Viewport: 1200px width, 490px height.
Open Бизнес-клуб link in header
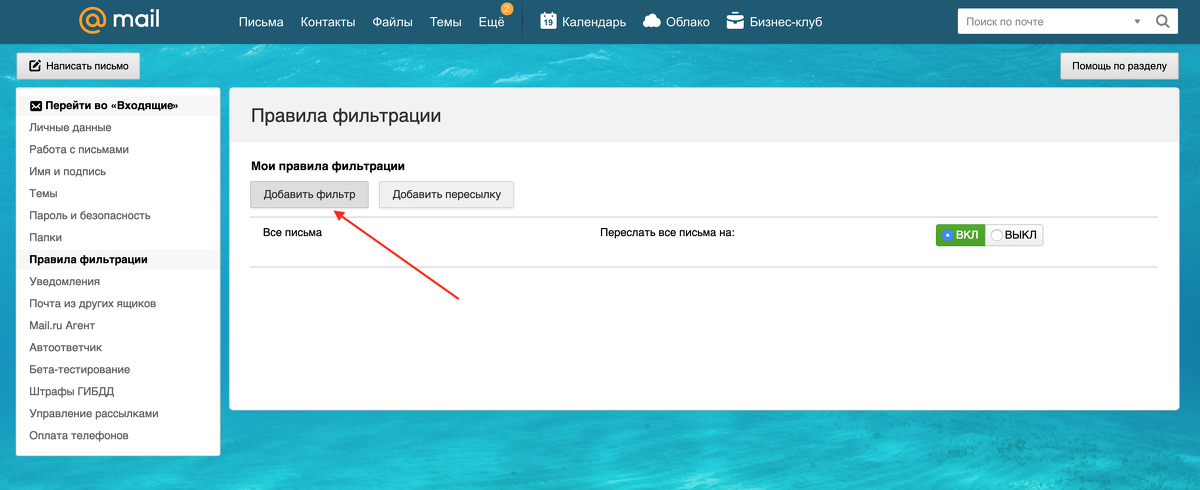click(x=786, y=22)
